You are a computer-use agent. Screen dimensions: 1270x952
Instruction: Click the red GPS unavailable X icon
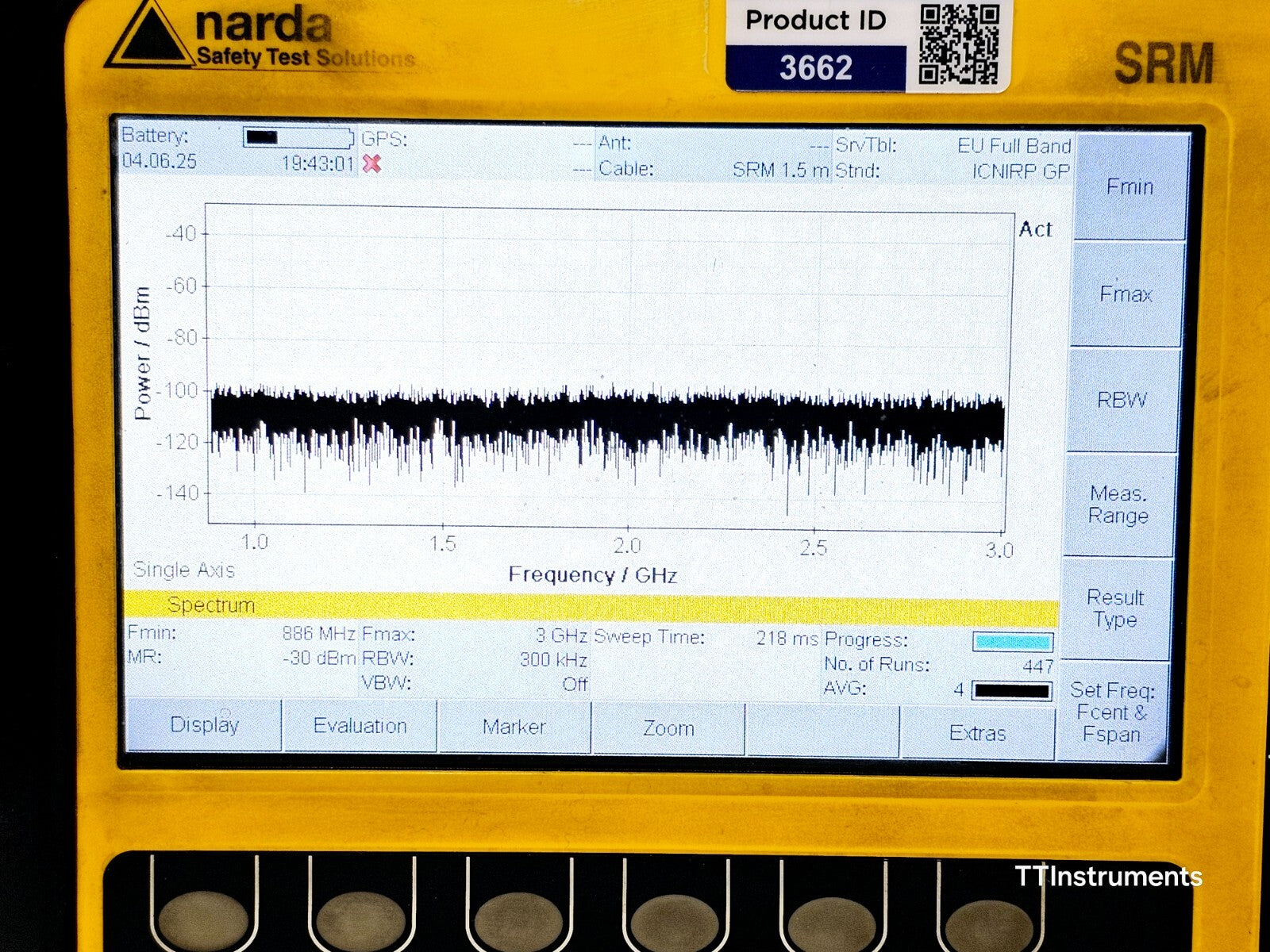tap(371, 163)
